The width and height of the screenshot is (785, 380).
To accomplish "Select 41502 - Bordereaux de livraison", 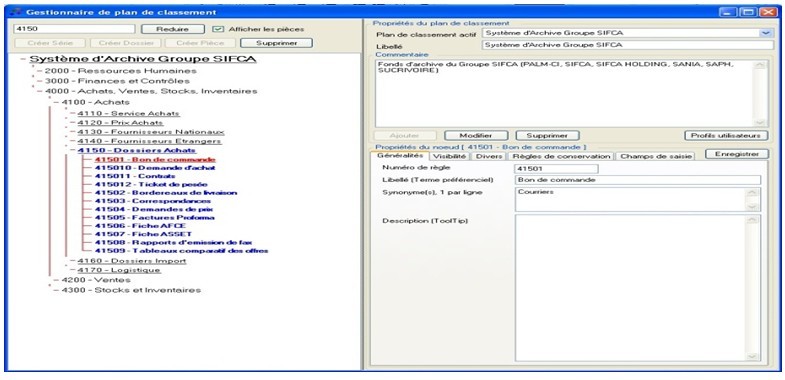I will point(166,193).
